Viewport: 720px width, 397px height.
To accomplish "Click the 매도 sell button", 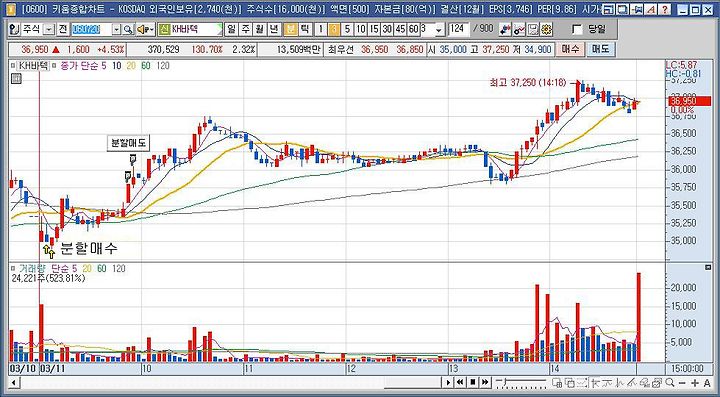I will coord(600,49).
